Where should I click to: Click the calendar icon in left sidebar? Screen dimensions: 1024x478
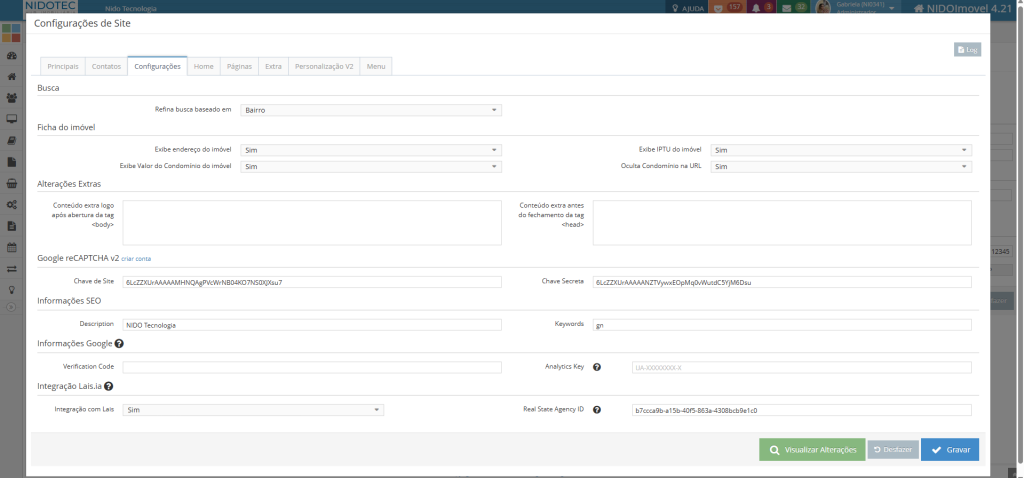[11, 247]
